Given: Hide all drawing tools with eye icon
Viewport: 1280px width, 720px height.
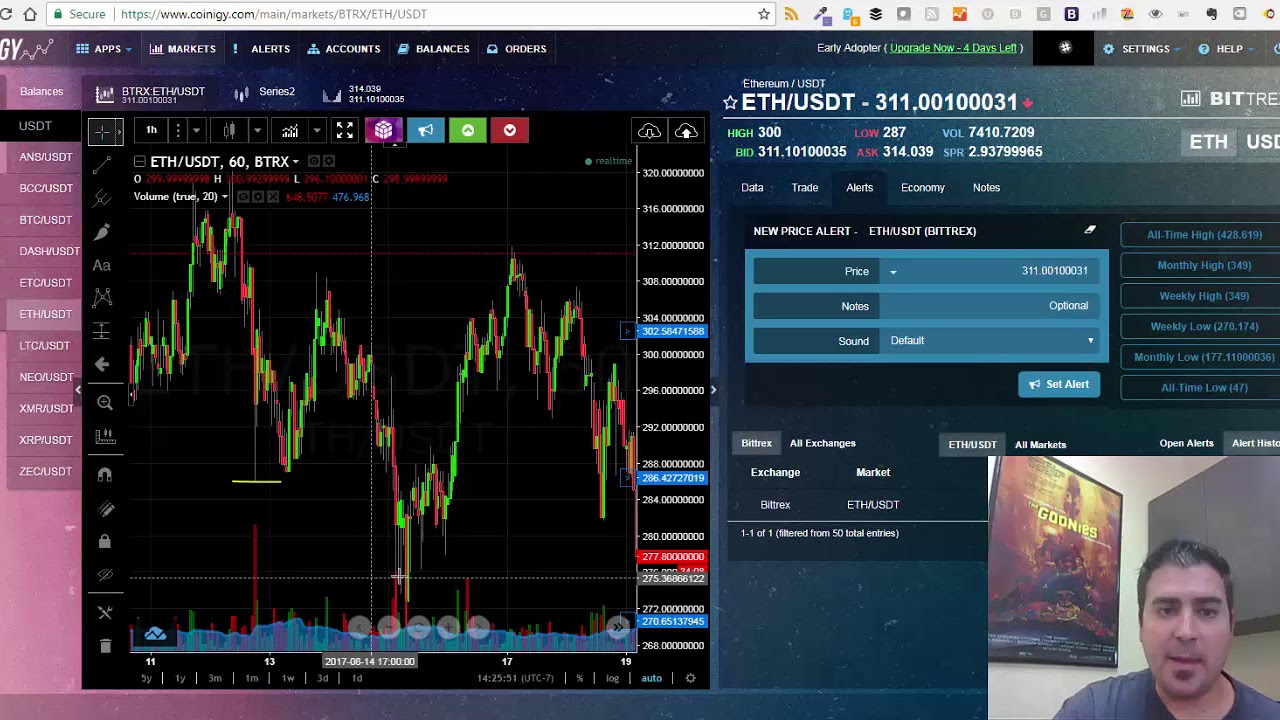Looking at the screenshot, I should 104,575.
